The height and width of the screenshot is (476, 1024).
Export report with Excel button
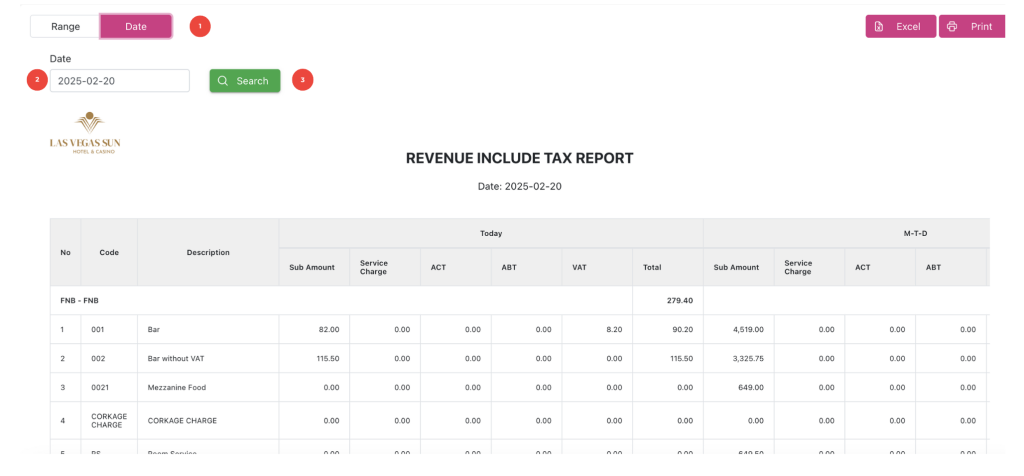pos(900,27)
